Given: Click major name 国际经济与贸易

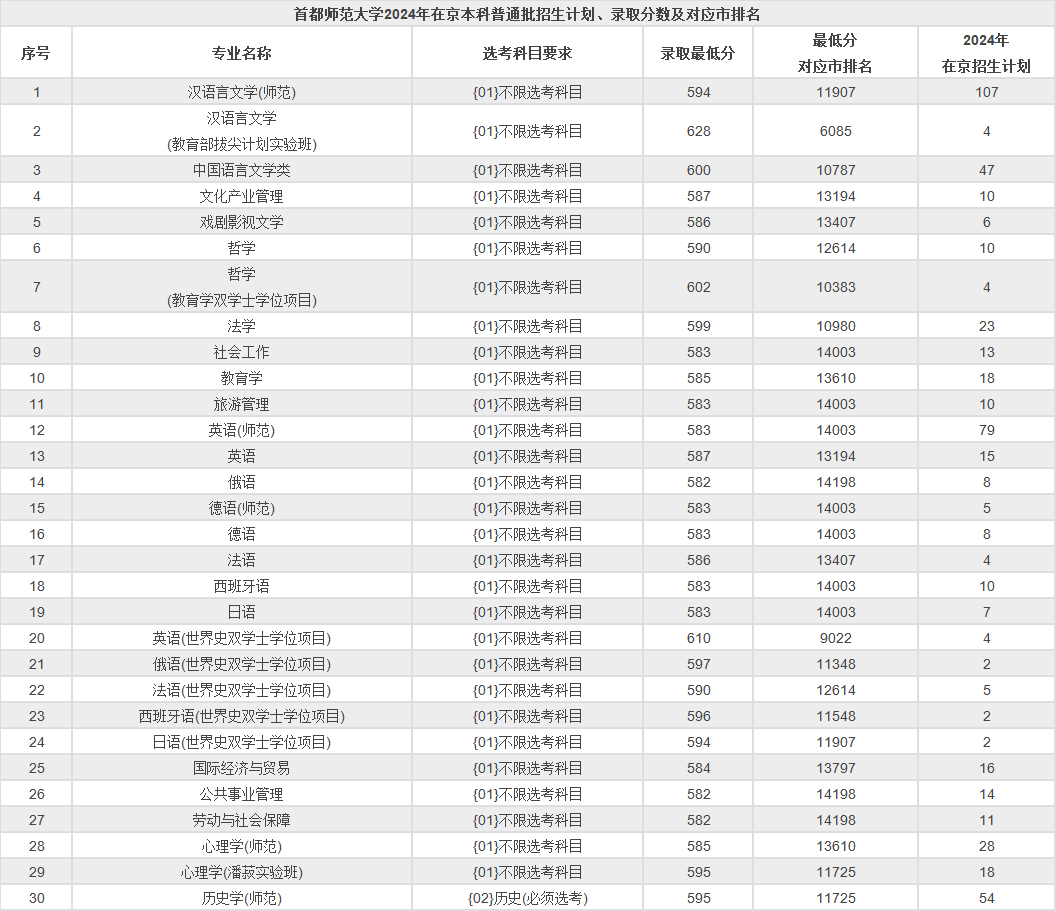Looking at the screenshot, I should click(x=242, y=768).
